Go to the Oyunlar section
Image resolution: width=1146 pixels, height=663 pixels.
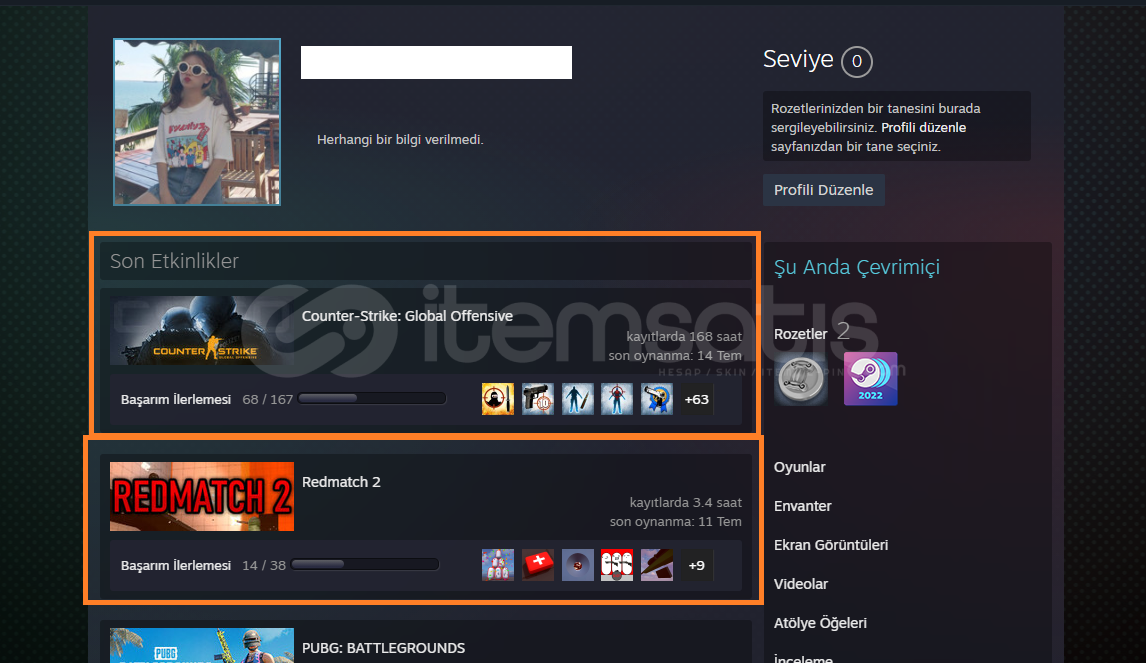pos(800,467)
